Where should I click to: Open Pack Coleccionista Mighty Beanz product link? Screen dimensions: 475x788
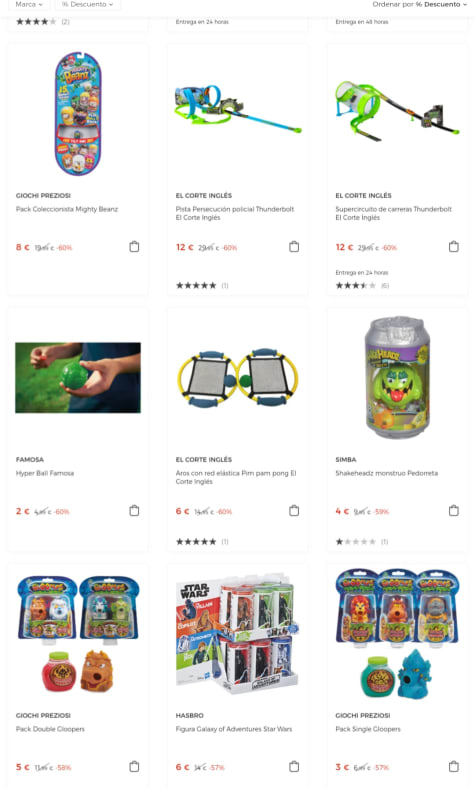click(x=67, y=209)
